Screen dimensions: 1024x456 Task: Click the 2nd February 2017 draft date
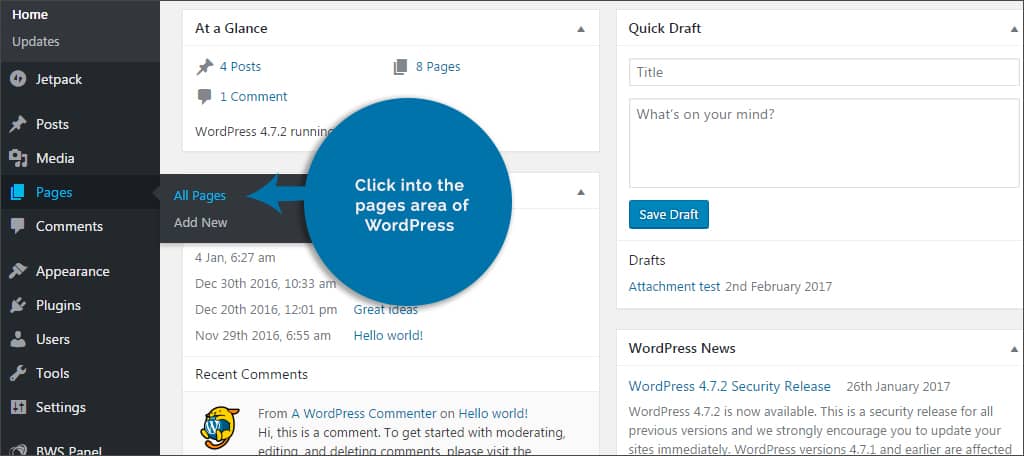point(778,286)
